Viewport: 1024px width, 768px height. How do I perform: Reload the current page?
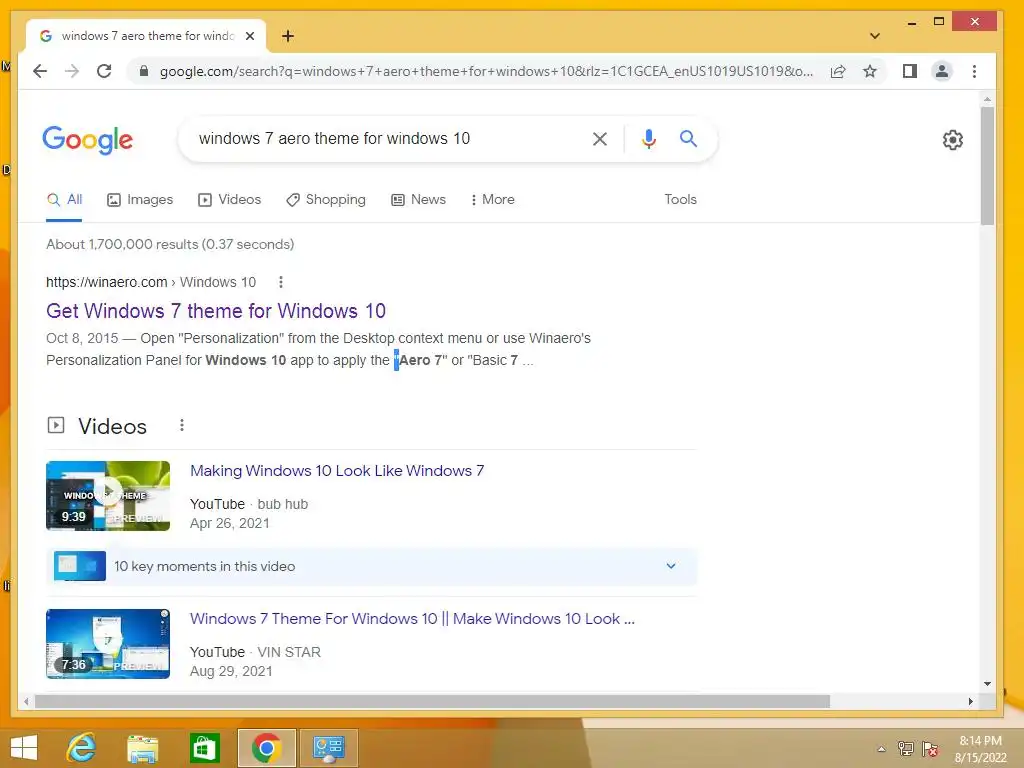(104, 71)
